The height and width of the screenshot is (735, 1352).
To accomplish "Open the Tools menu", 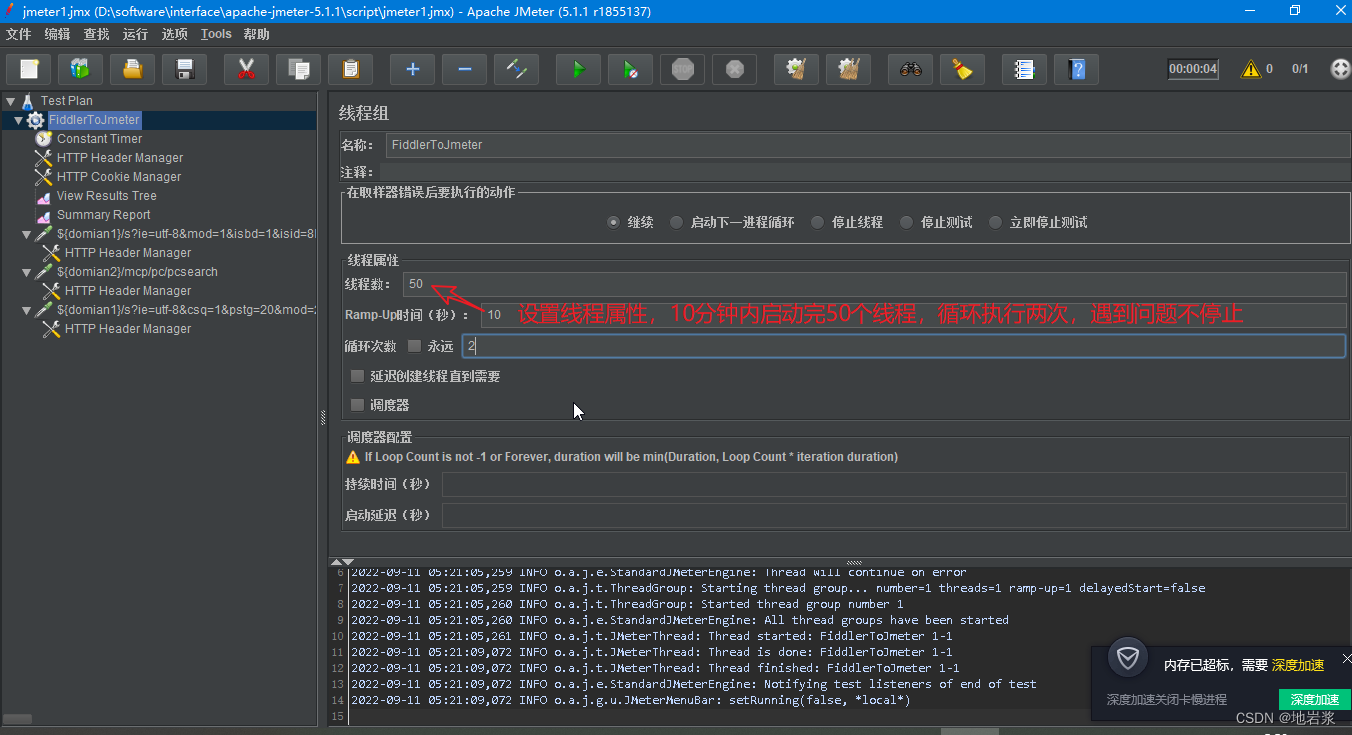I will point(216,33).
